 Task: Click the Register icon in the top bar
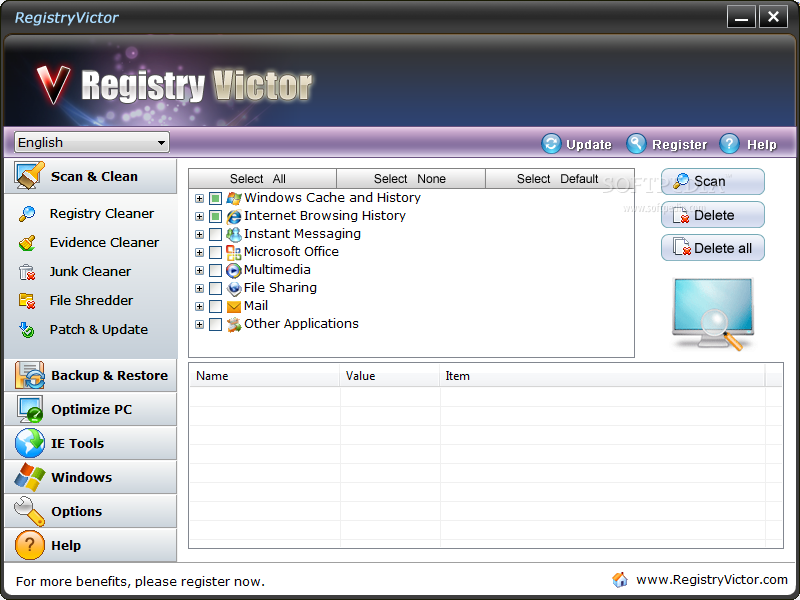(637, 144)
